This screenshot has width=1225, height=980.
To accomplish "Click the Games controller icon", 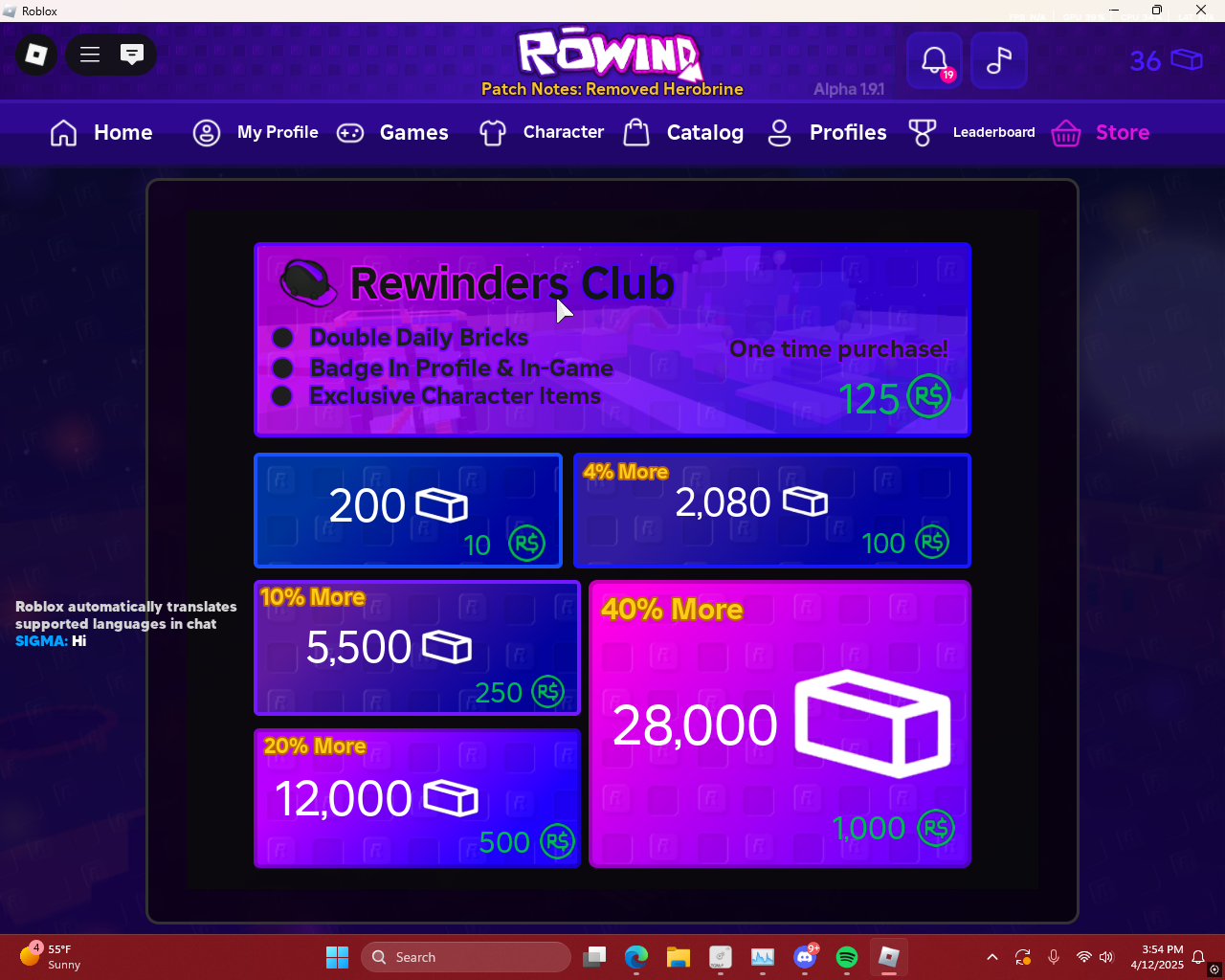I will click(350, 133).
